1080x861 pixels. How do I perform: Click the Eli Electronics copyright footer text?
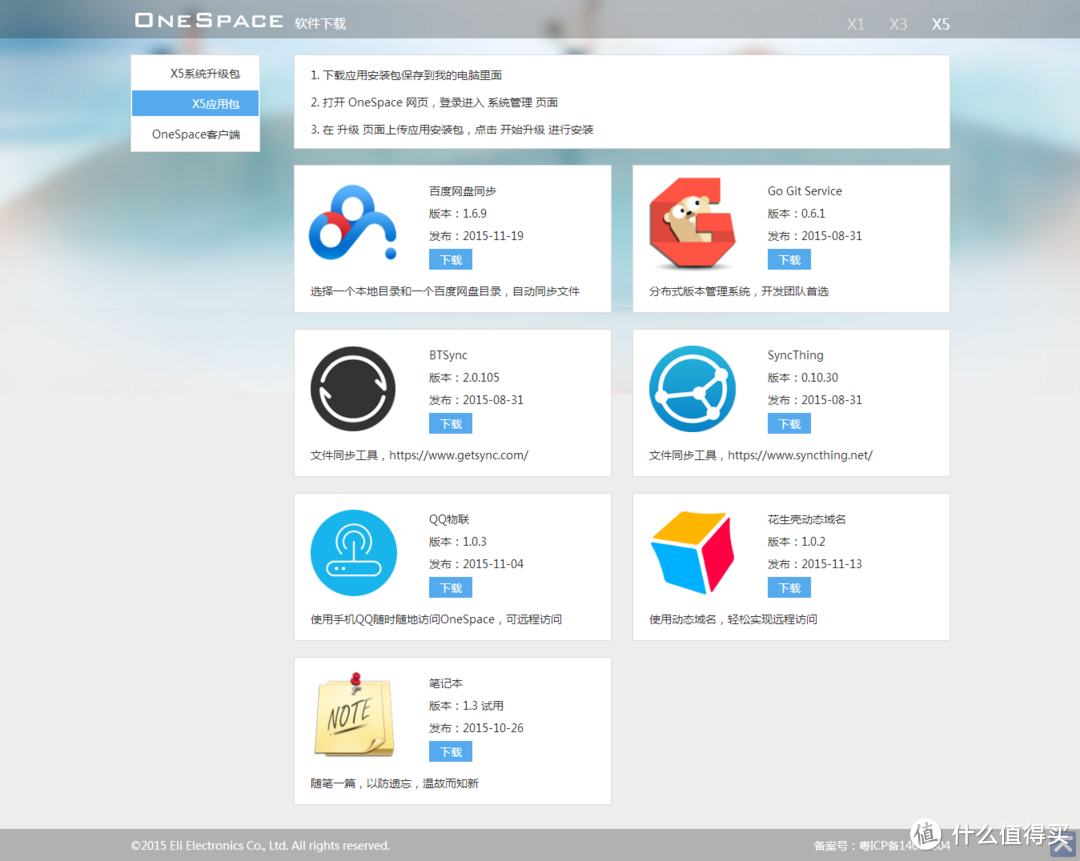260,845
